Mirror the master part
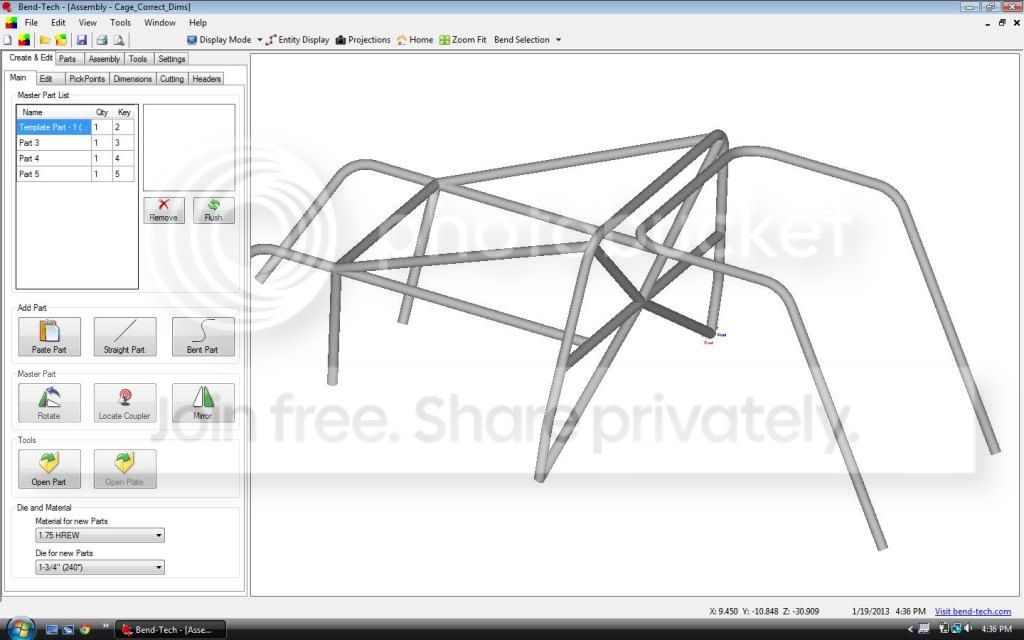Screen dimensions: 1024x640 click(202, 403)
